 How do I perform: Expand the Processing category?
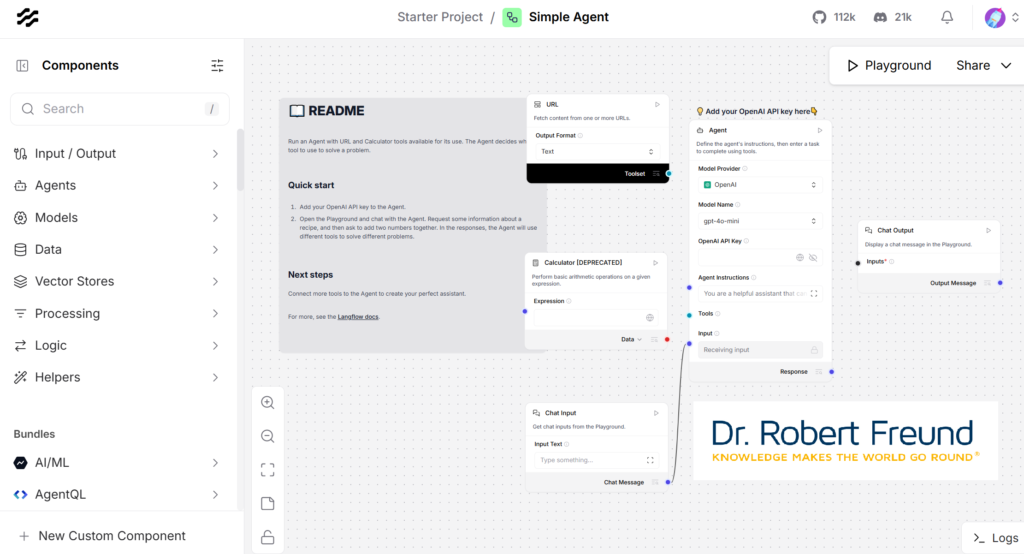pyautogui.click(x=215, y=314)
